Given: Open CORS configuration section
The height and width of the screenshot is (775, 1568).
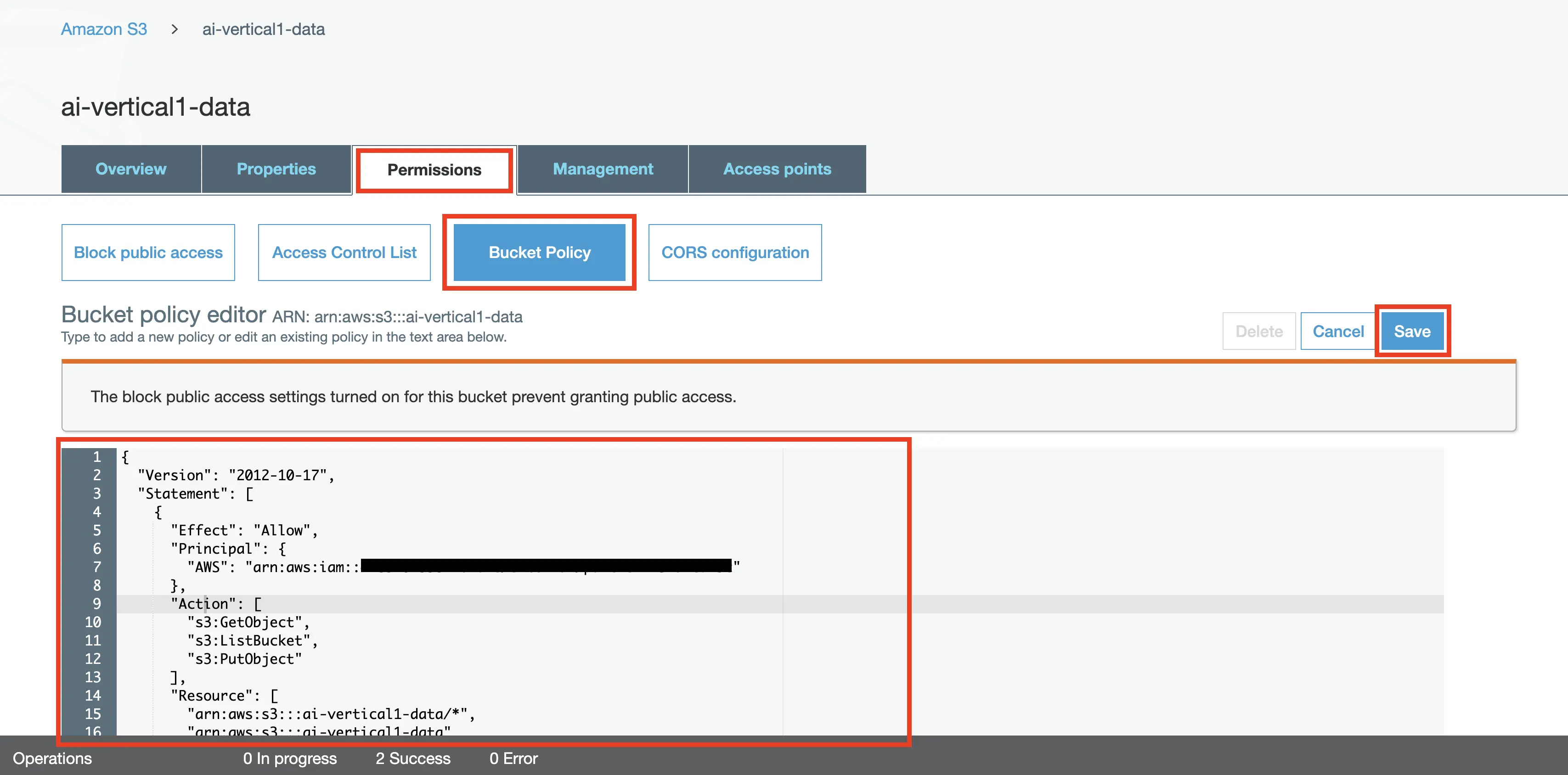Looking at the screenshot, I should (735, 253).
